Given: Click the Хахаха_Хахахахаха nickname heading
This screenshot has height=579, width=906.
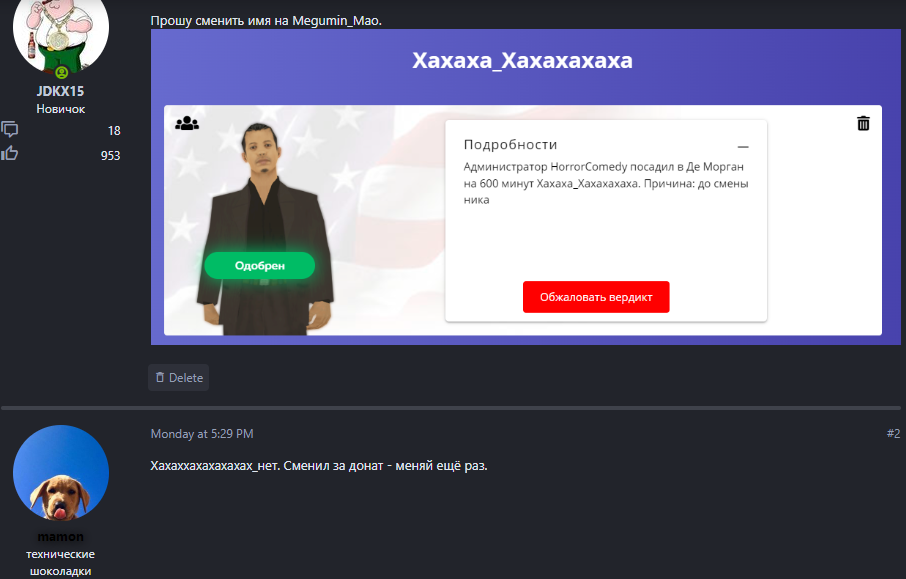Looking at the screenshot, I should [522, 60].
